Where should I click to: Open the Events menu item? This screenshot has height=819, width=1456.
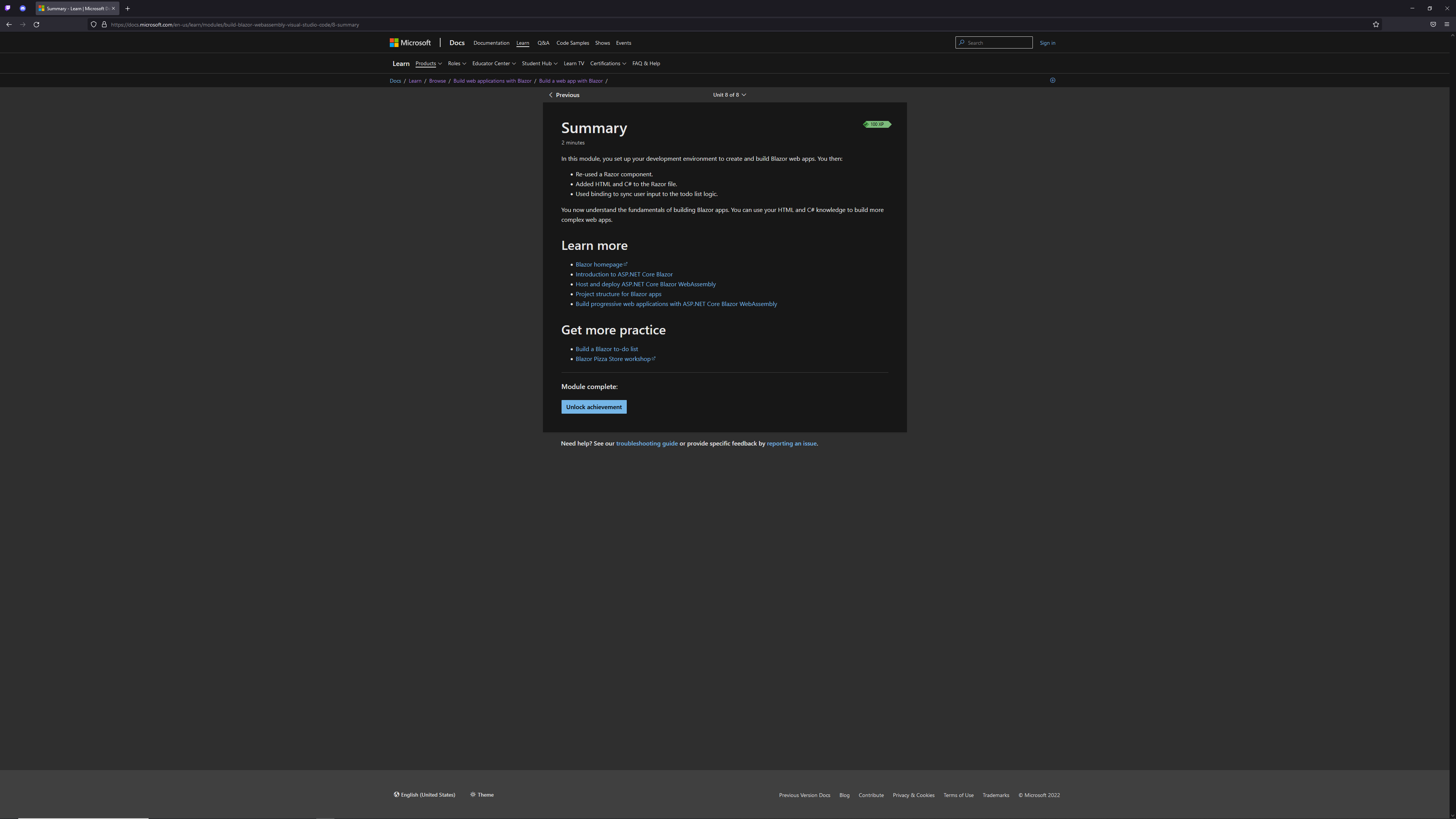tap(623, 43)
